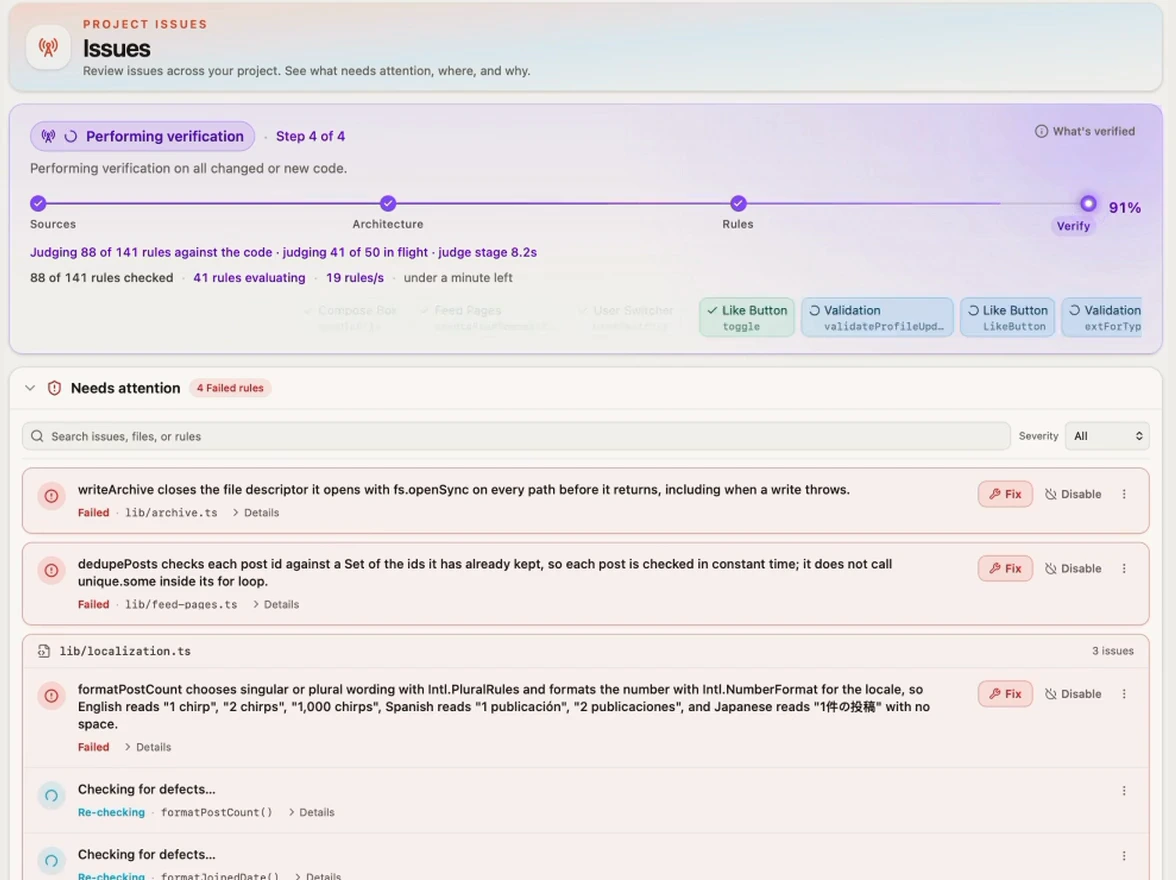Click the 41 rules evaluating text
Viewport: 1176px width, 880px height.
point(249,278)
